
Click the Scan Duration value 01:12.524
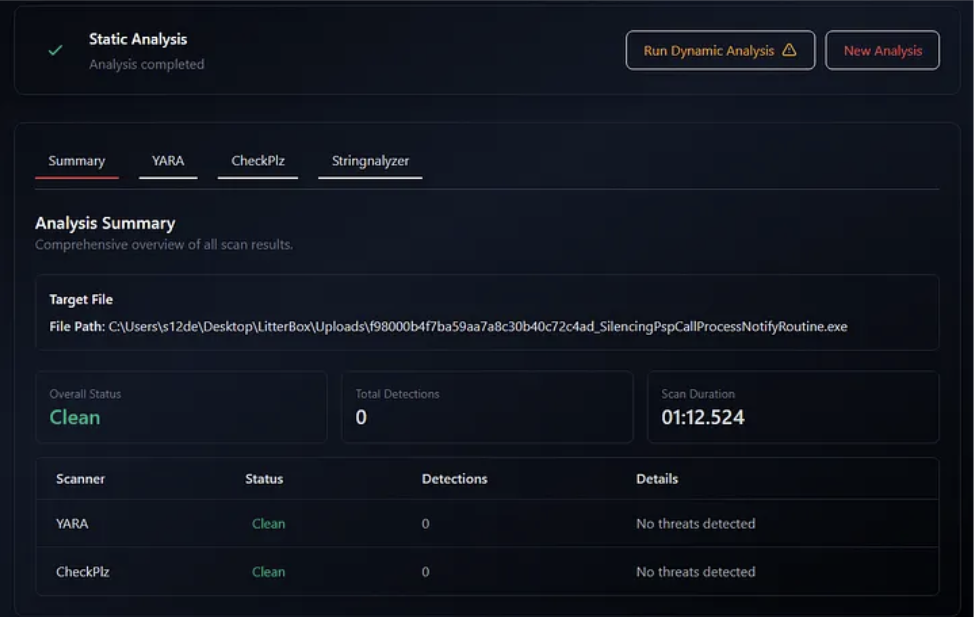[x=703, y=417]
